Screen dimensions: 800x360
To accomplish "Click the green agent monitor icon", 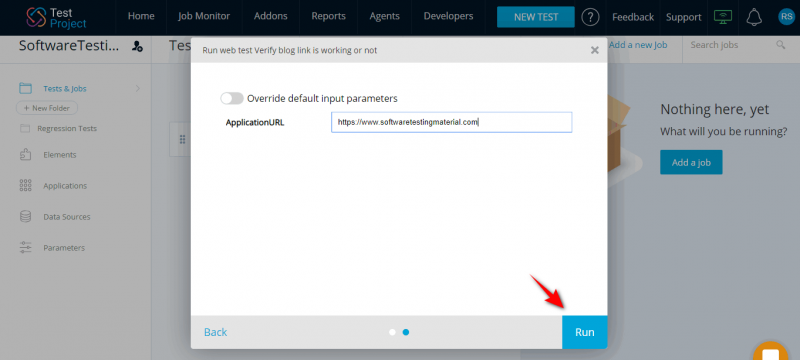I will tap(723, 17).
